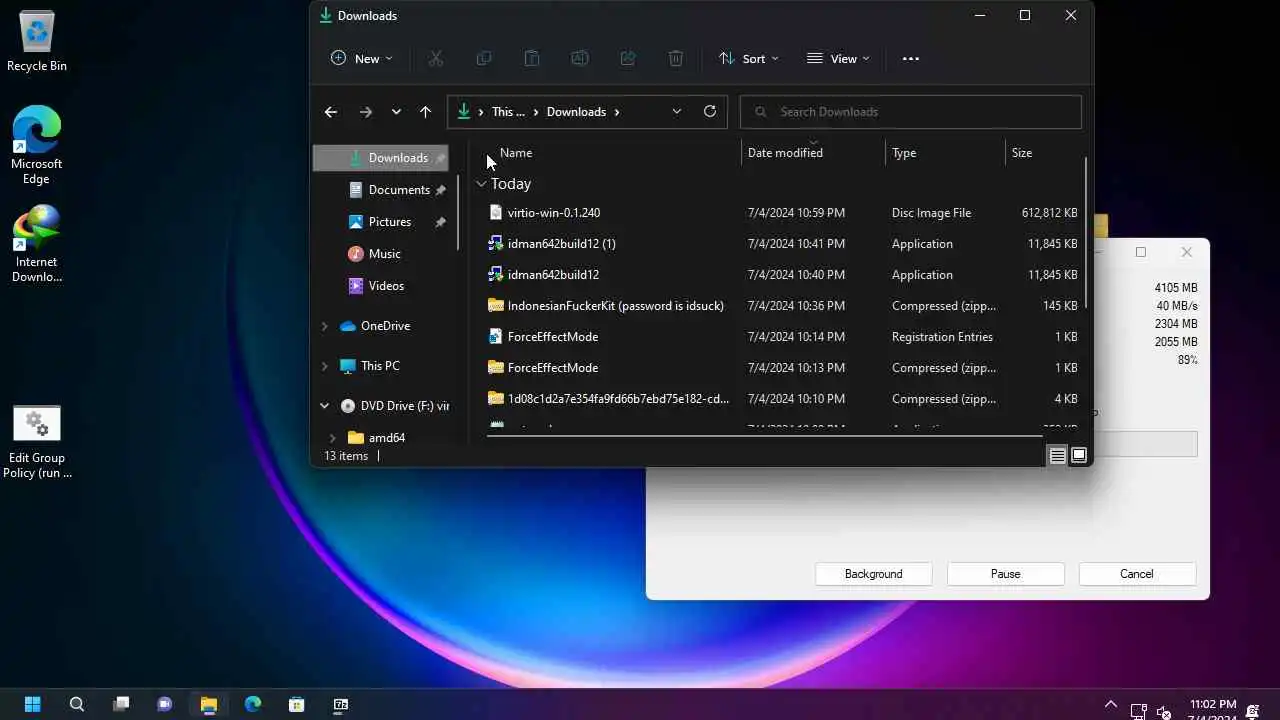
Task: Expand the address bar history dropdown
Action: (677, 112)
